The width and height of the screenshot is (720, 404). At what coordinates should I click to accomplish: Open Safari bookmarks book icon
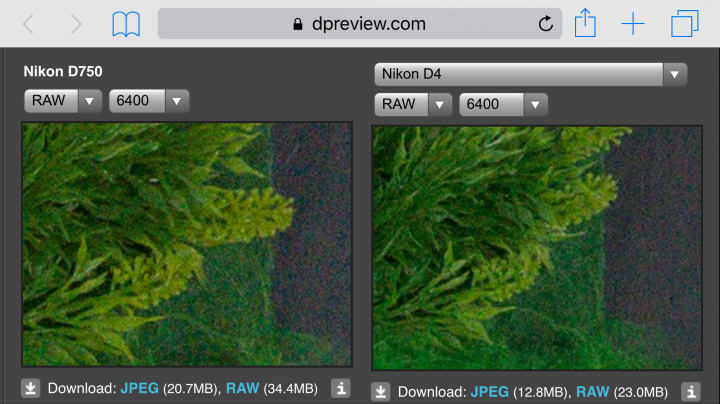(x=126, y=24)
